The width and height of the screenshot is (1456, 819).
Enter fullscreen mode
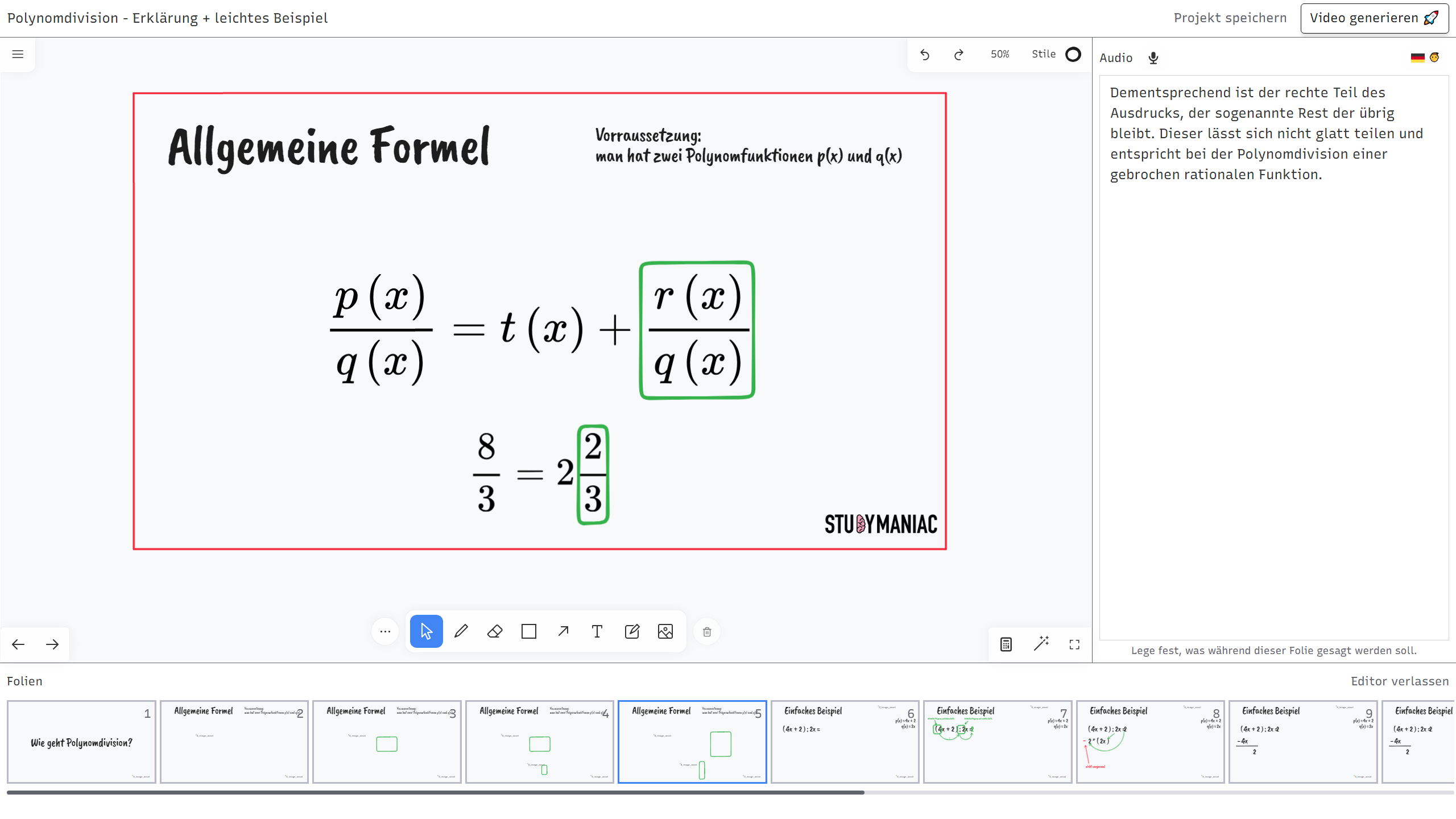[x=1074, y=644]
